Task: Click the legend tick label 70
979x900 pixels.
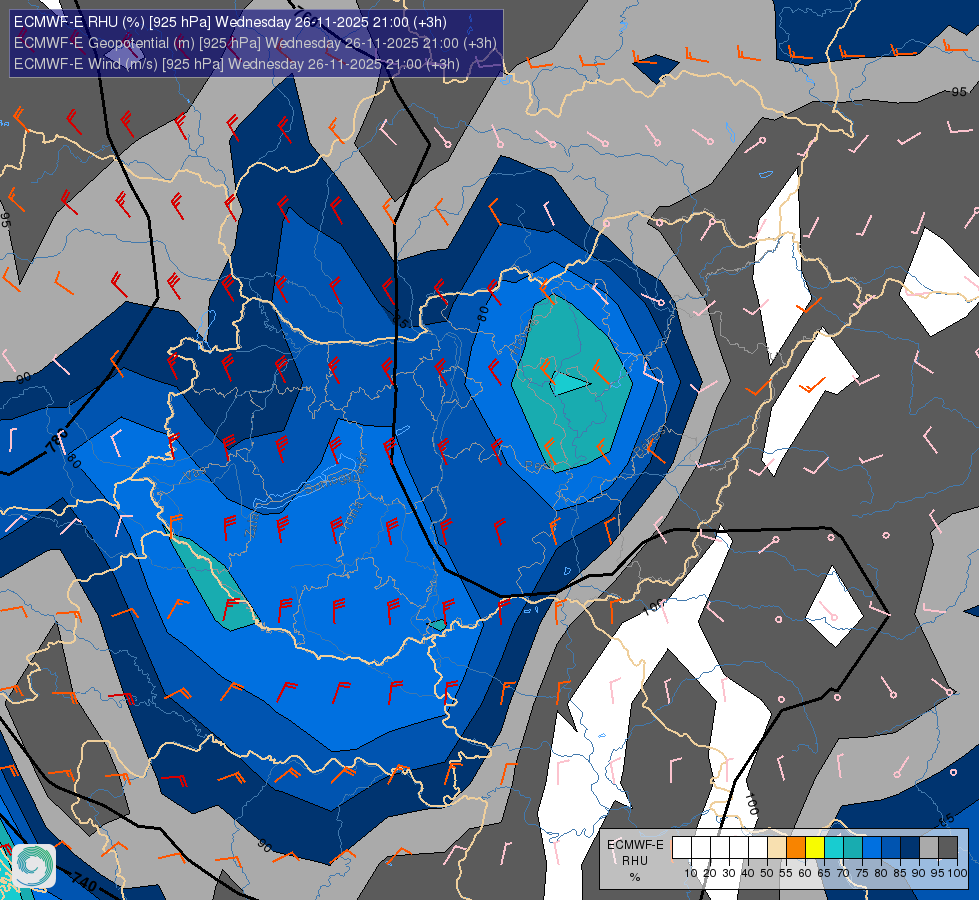Action: [843, 873]
